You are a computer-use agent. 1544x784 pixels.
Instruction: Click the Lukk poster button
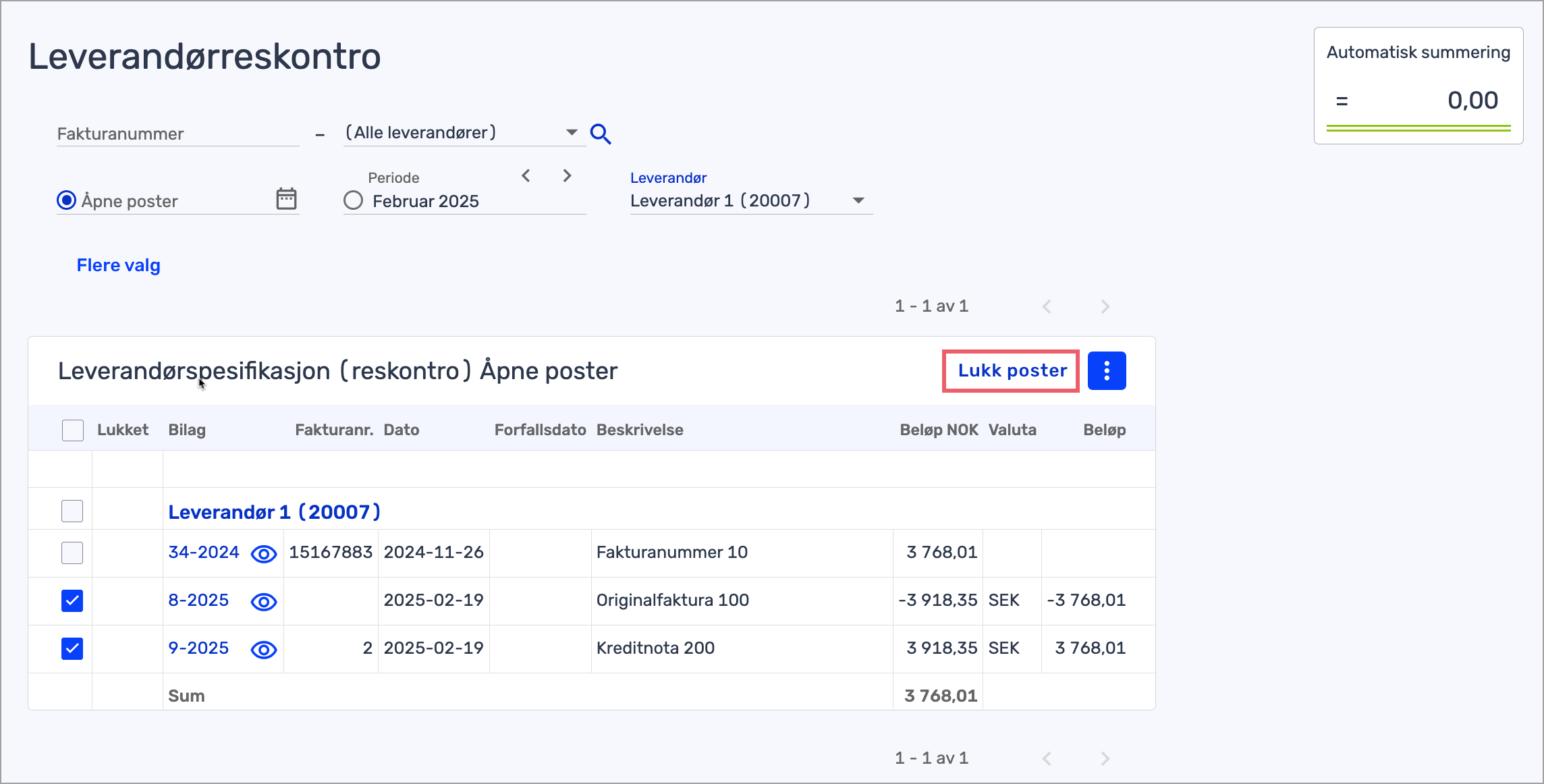tap(1012, 370)
